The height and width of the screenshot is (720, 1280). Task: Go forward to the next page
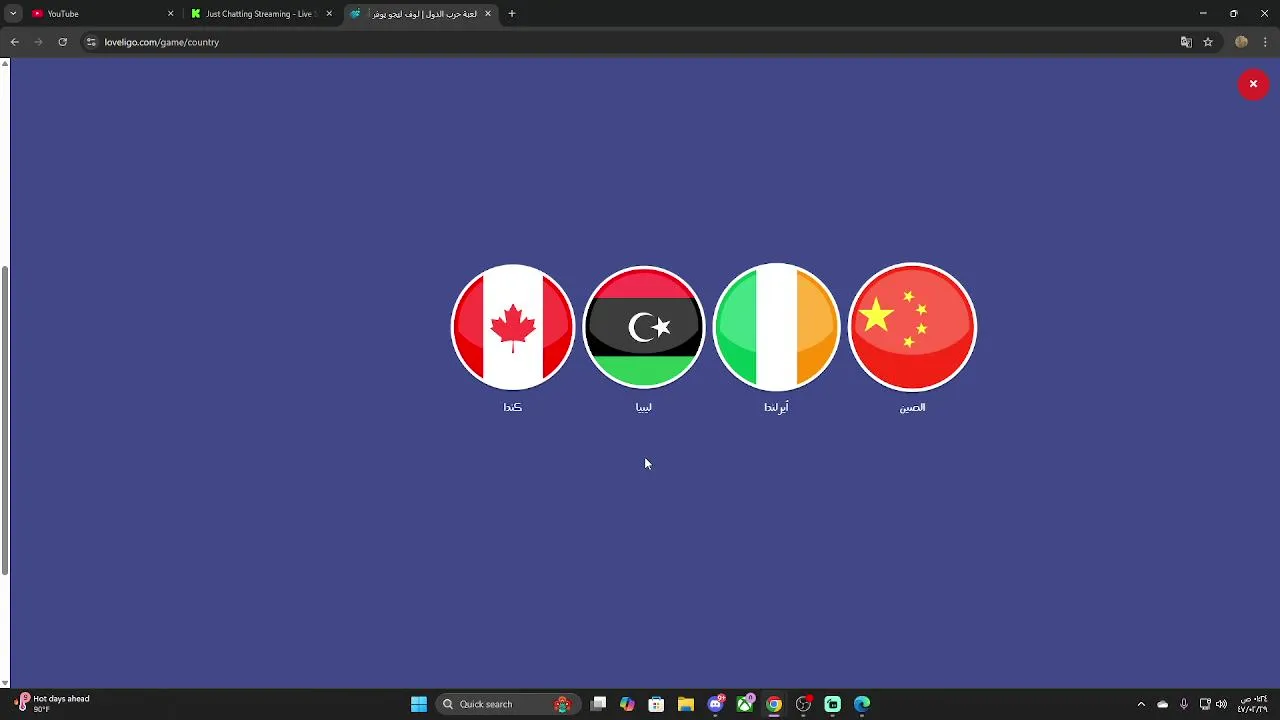[38, 42]
